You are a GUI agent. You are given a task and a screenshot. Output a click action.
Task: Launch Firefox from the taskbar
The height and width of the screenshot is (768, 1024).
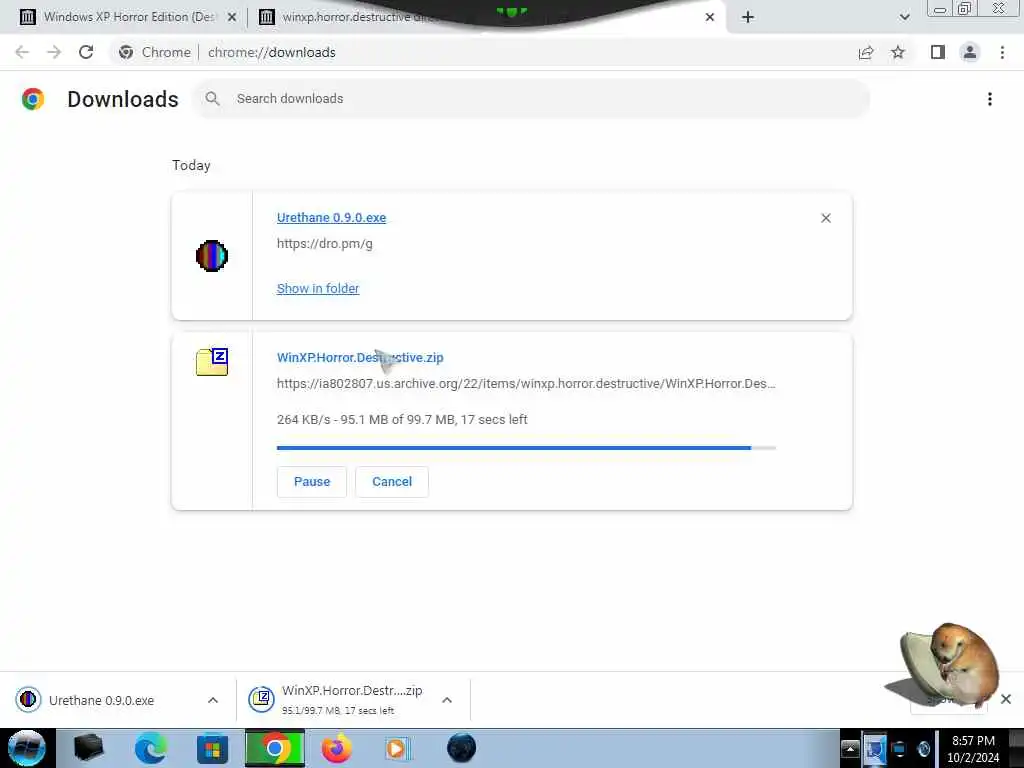(336, 748)
